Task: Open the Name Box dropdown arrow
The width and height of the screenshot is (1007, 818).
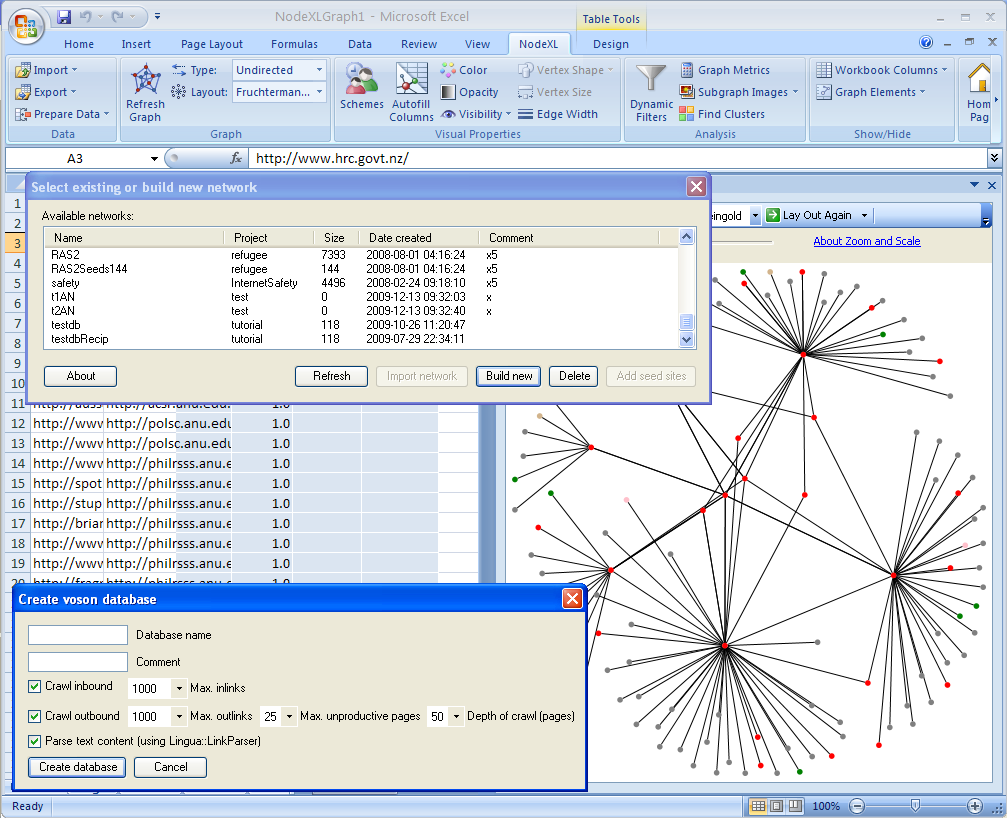Action: [154, 159]
